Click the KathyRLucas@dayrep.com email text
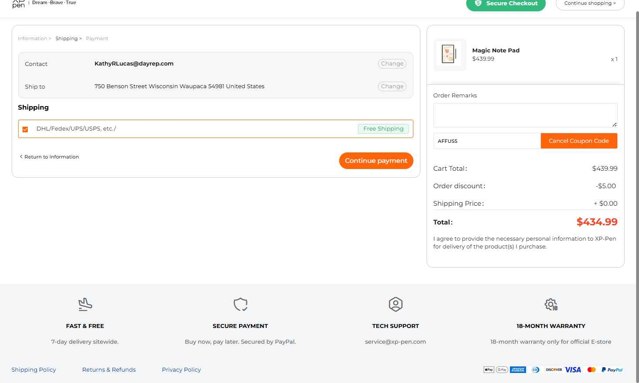The height and width of the screenshot is (383, 639). [x=134, y=64]
